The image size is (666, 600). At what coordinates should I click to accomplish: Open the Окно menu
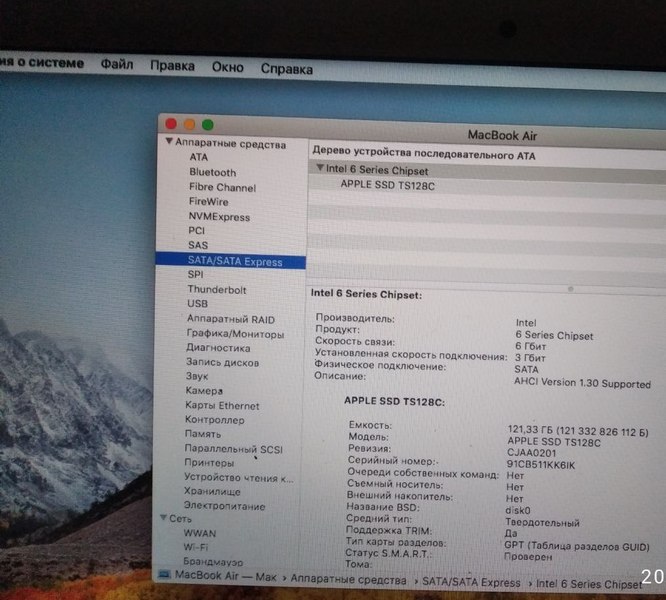point(227,67)
